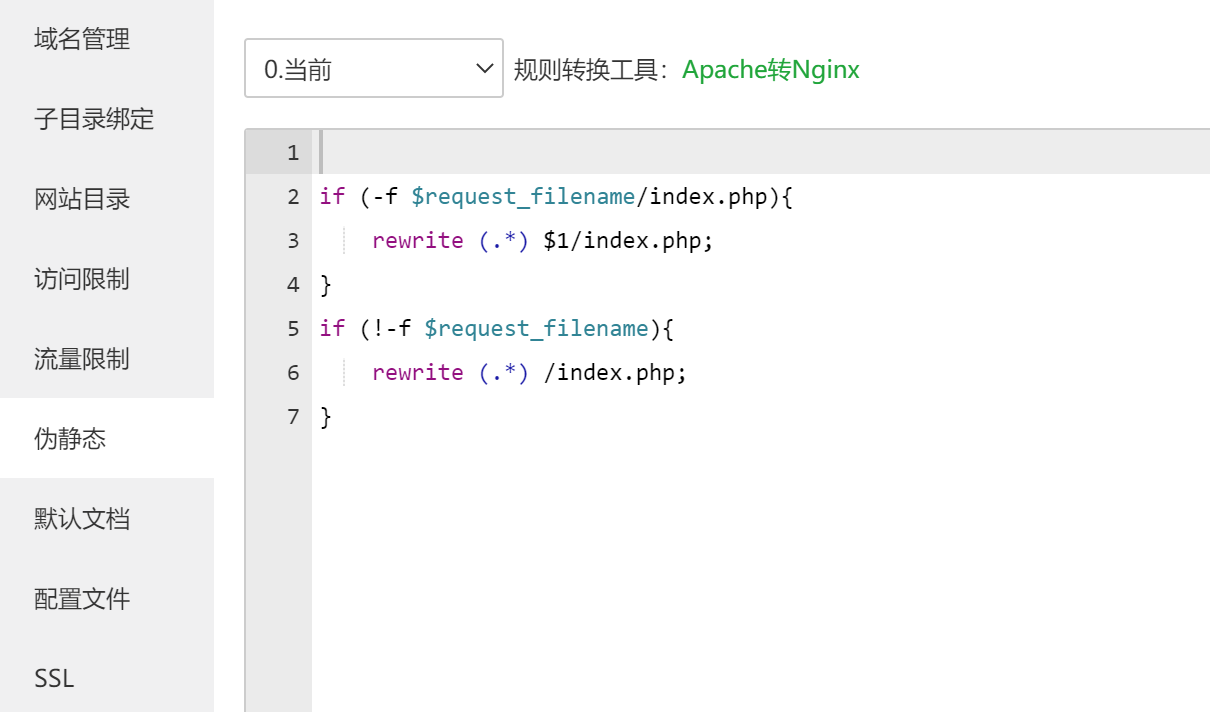Open the Apache转Nginx conversion tool
The height and width of the screenshot is (712, 1210).
click(x=770, y=70)
